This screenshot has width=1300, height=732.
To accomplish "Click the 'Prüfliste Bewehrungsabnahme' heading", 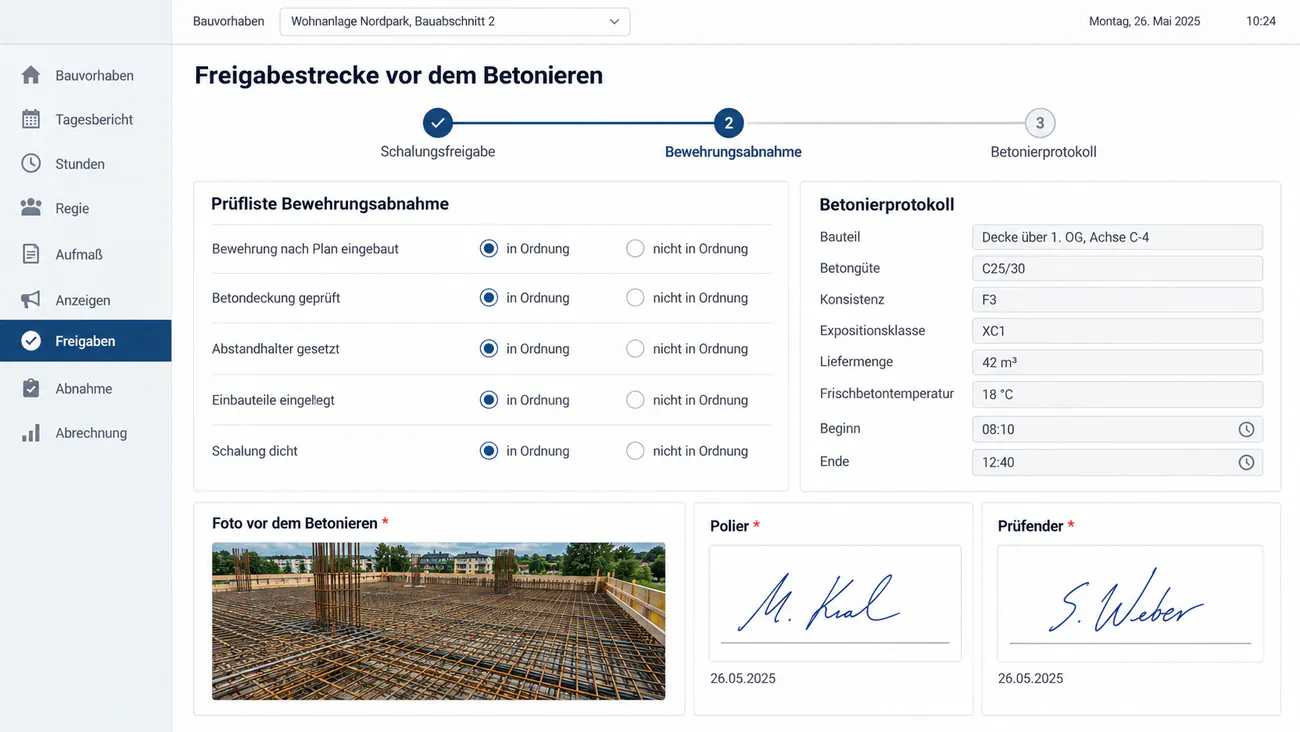I will 330,204.
